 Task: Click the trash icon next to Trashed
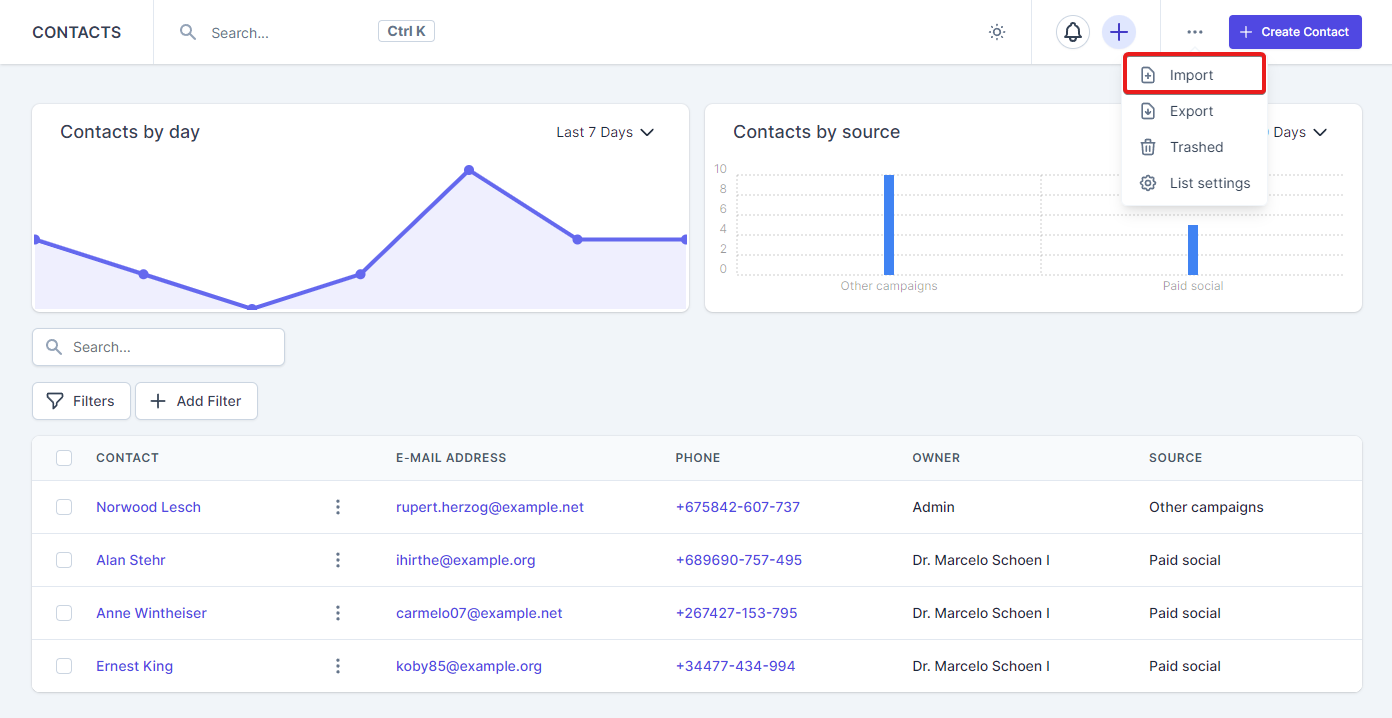click(1147, 147)
